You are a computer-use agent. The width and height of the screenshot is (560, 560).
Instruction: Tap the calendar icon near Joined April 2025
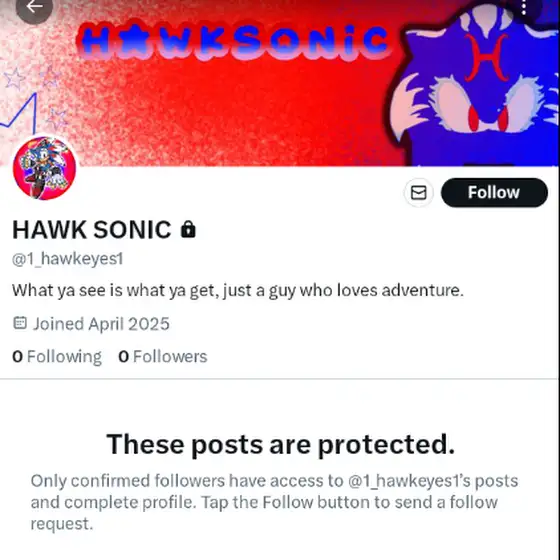[20, 323]
